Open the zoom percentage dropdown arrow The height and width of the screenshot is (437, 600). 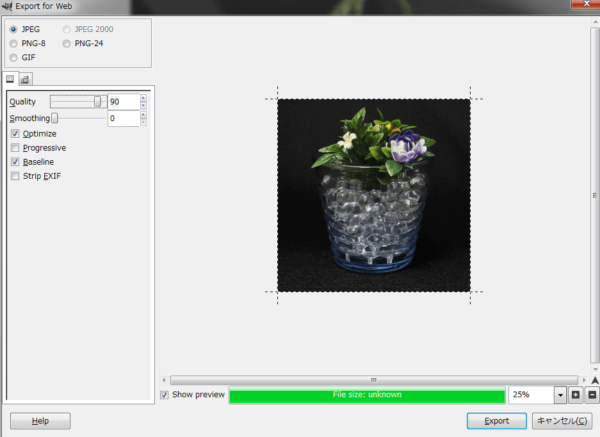click(x=560, y=395)
